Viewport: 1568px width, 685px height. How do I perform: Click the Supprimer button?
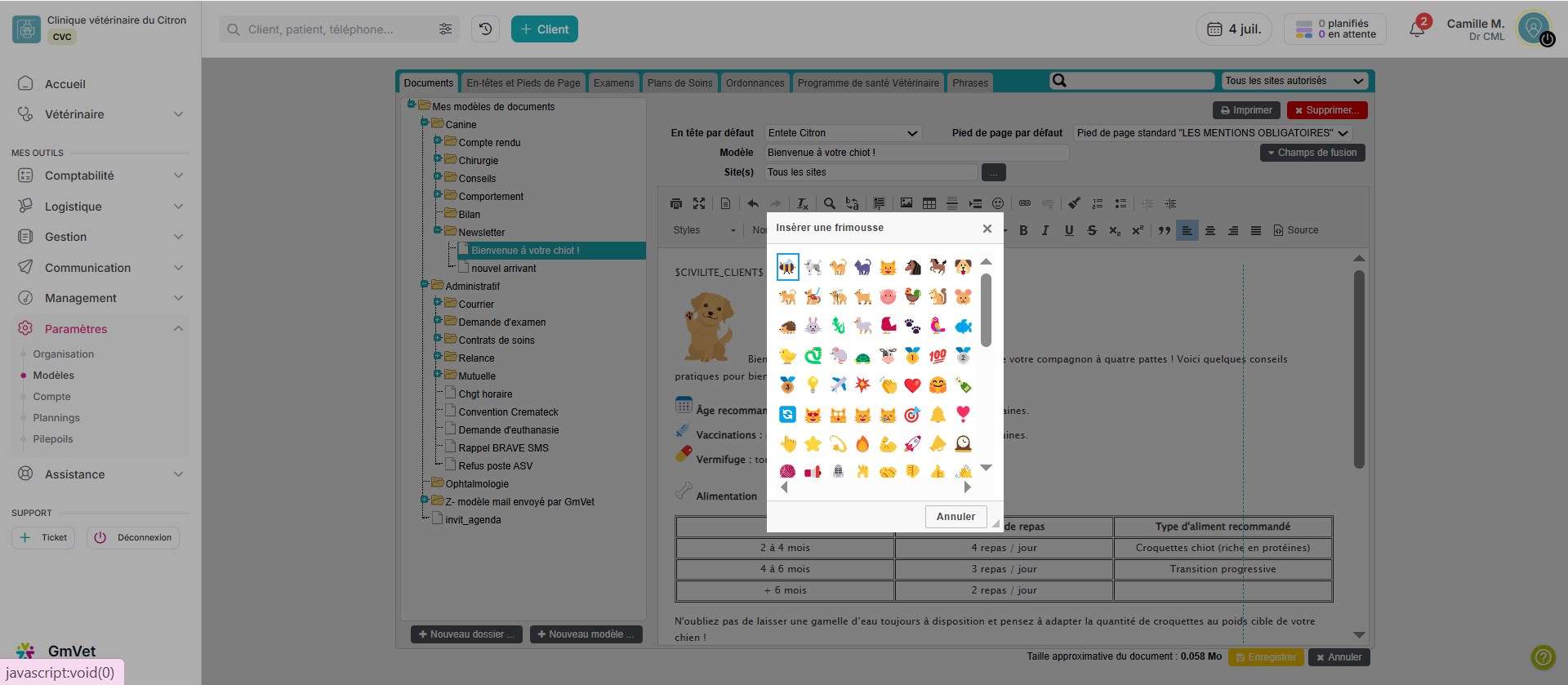click(1327, 110)
